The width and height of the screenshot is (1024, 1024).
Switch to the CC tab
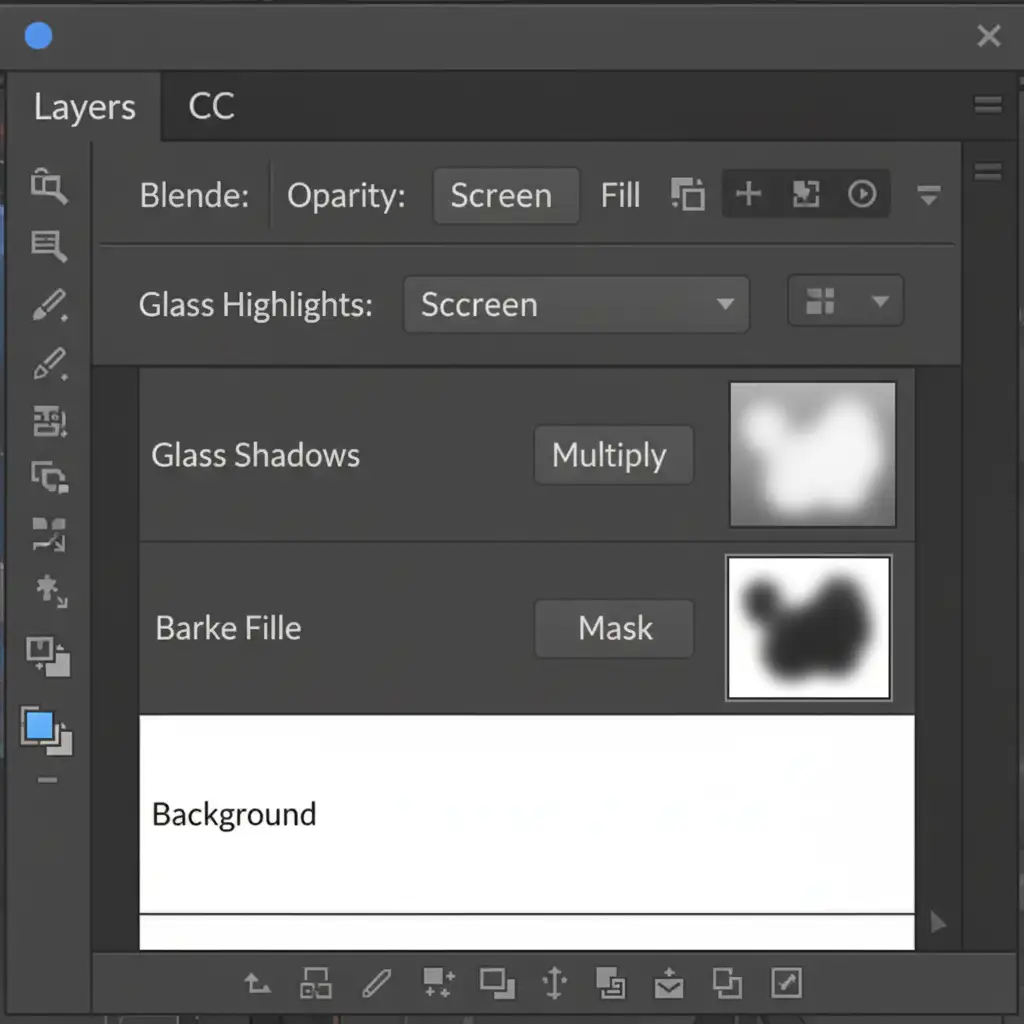coord(211,107)
